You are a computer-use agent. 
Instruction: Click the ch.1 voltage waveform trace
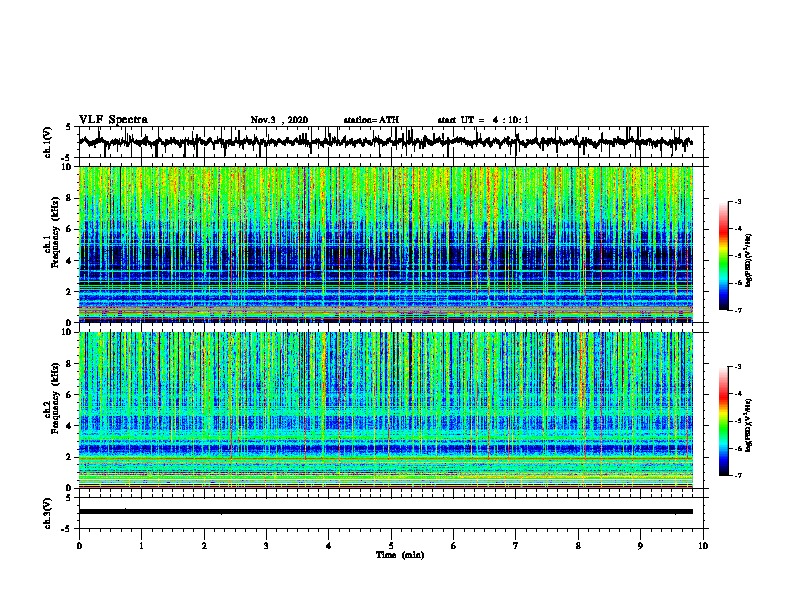[385, 142]
